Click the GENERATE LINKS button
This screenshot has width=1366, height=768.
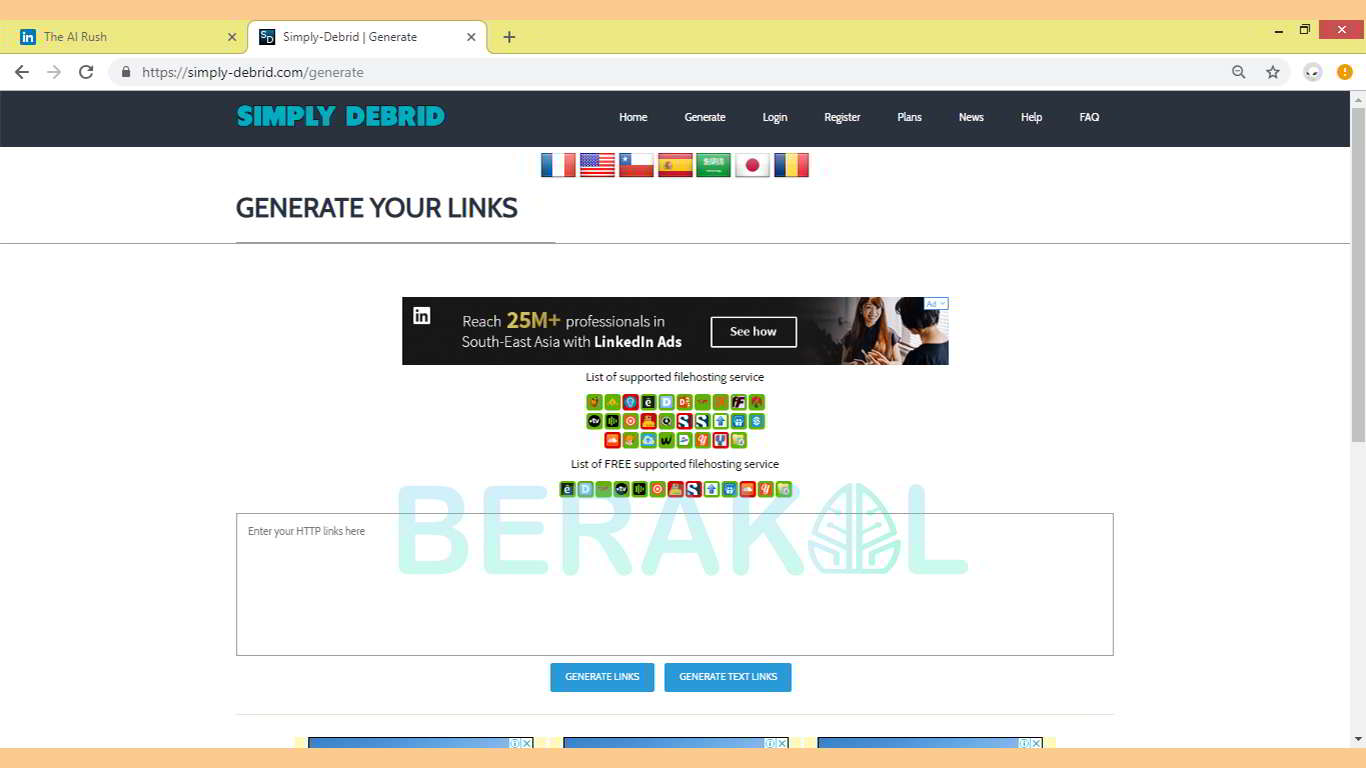tap(602, 677)
